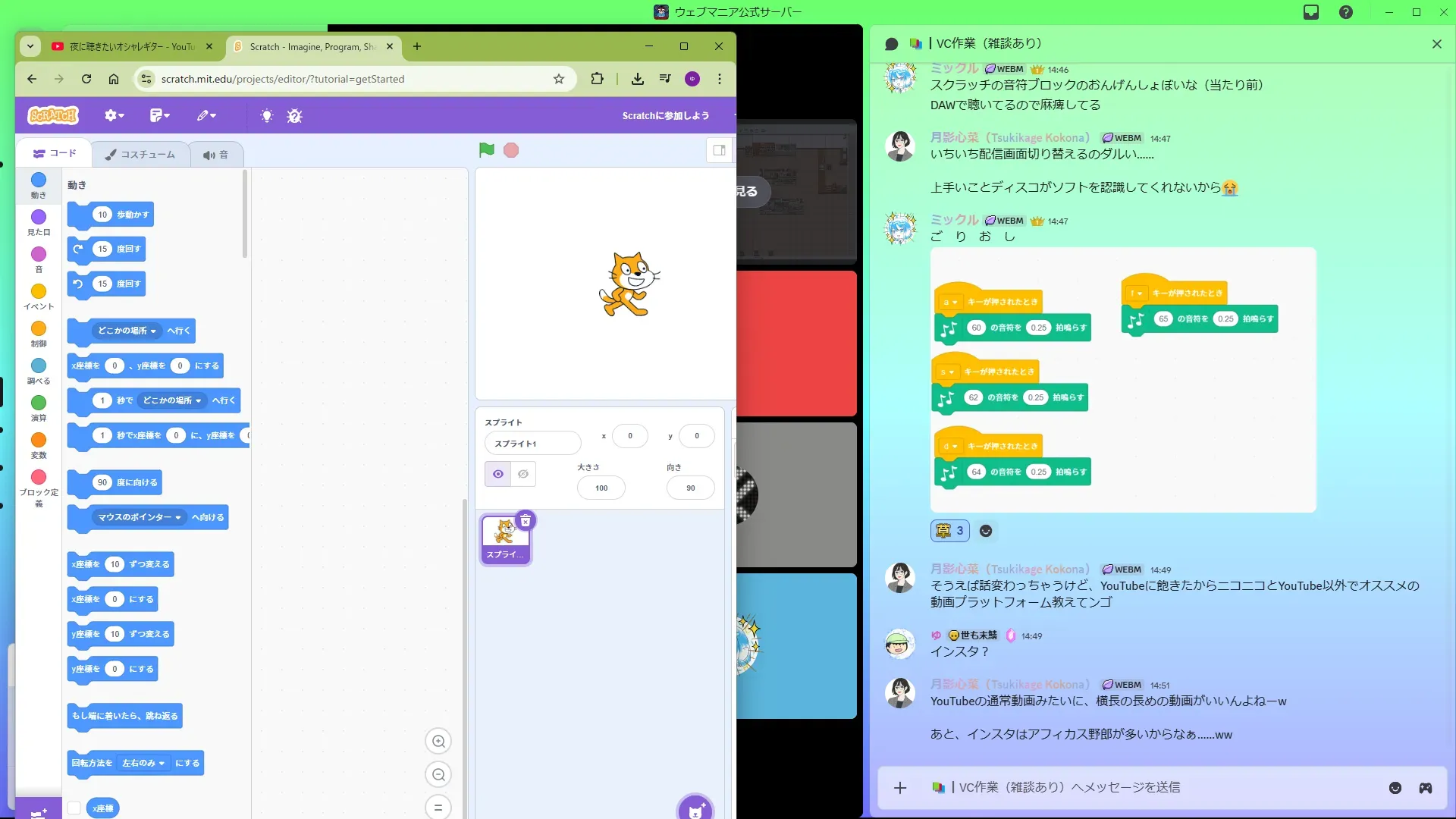Viewport: 1456px width, 819px height.
Task: Open the Scratch debug icon in the menu bar
Action: click(x=294, y=115)
